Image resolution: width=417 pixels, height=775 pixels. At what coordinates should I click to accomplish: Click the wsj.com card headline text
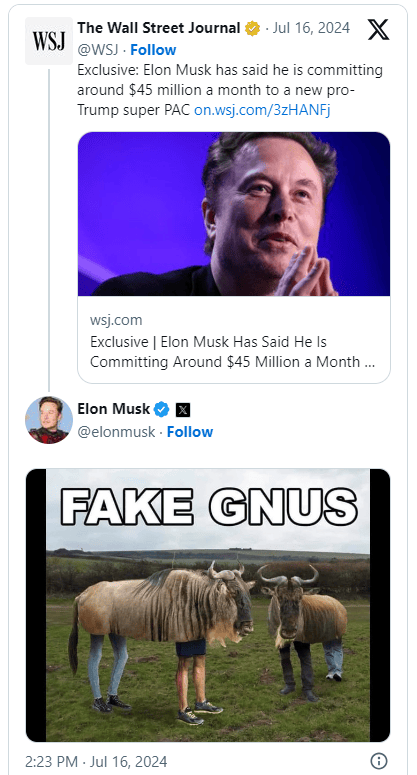click(x=232, y=352)
